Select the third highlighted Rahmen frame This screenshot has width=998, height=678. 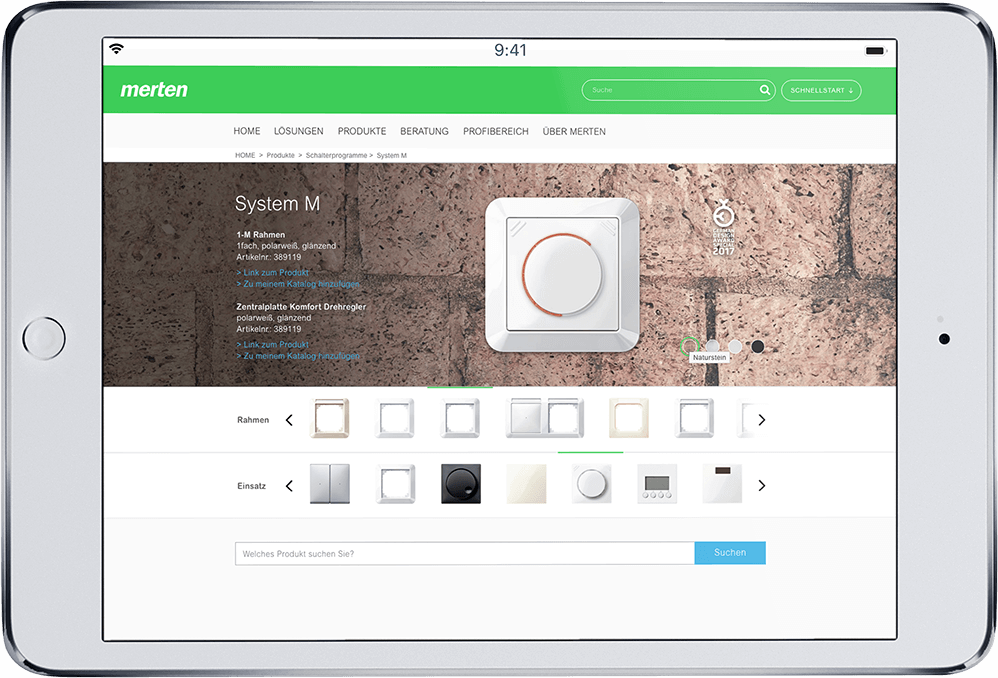[460, 418]
